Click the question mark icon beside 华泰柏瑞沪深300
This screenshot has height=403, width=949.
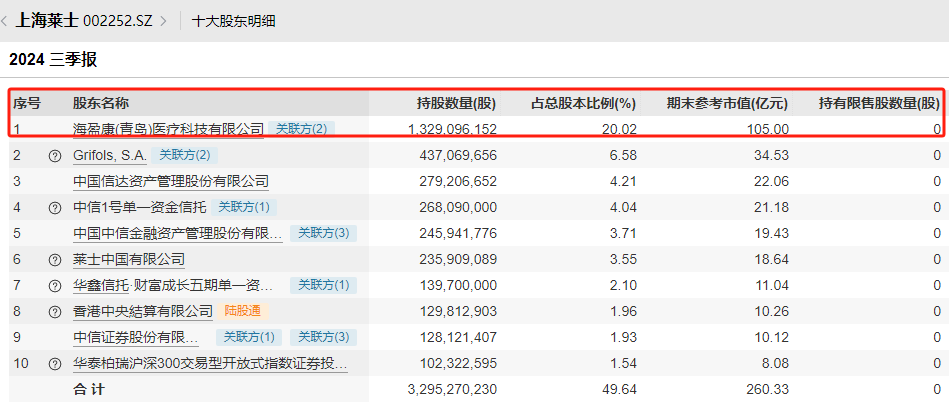pyautogui.click(x=55, y=363)
